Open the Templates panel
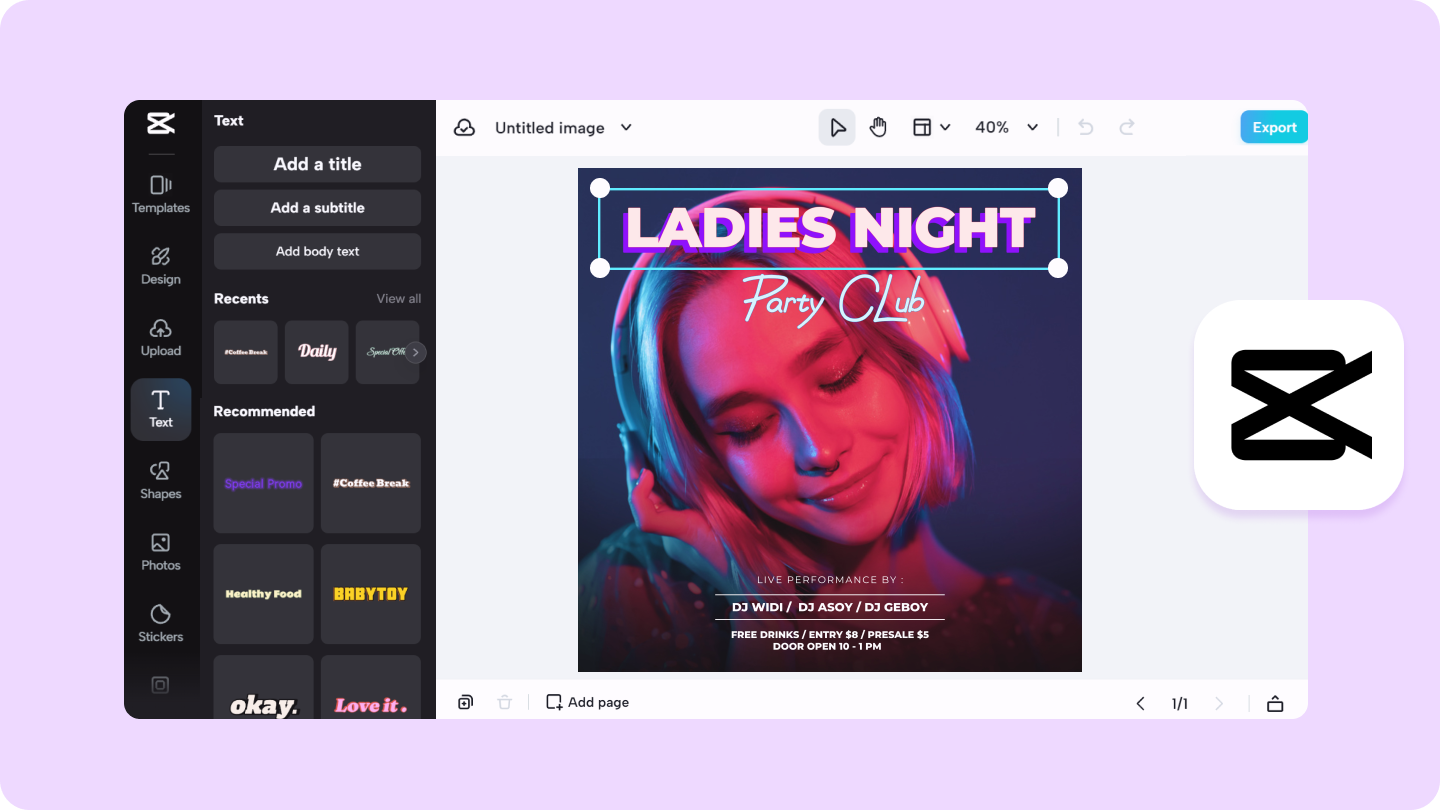The height and width of the screenshot is (810, 1440). click(x=161, y=194)
